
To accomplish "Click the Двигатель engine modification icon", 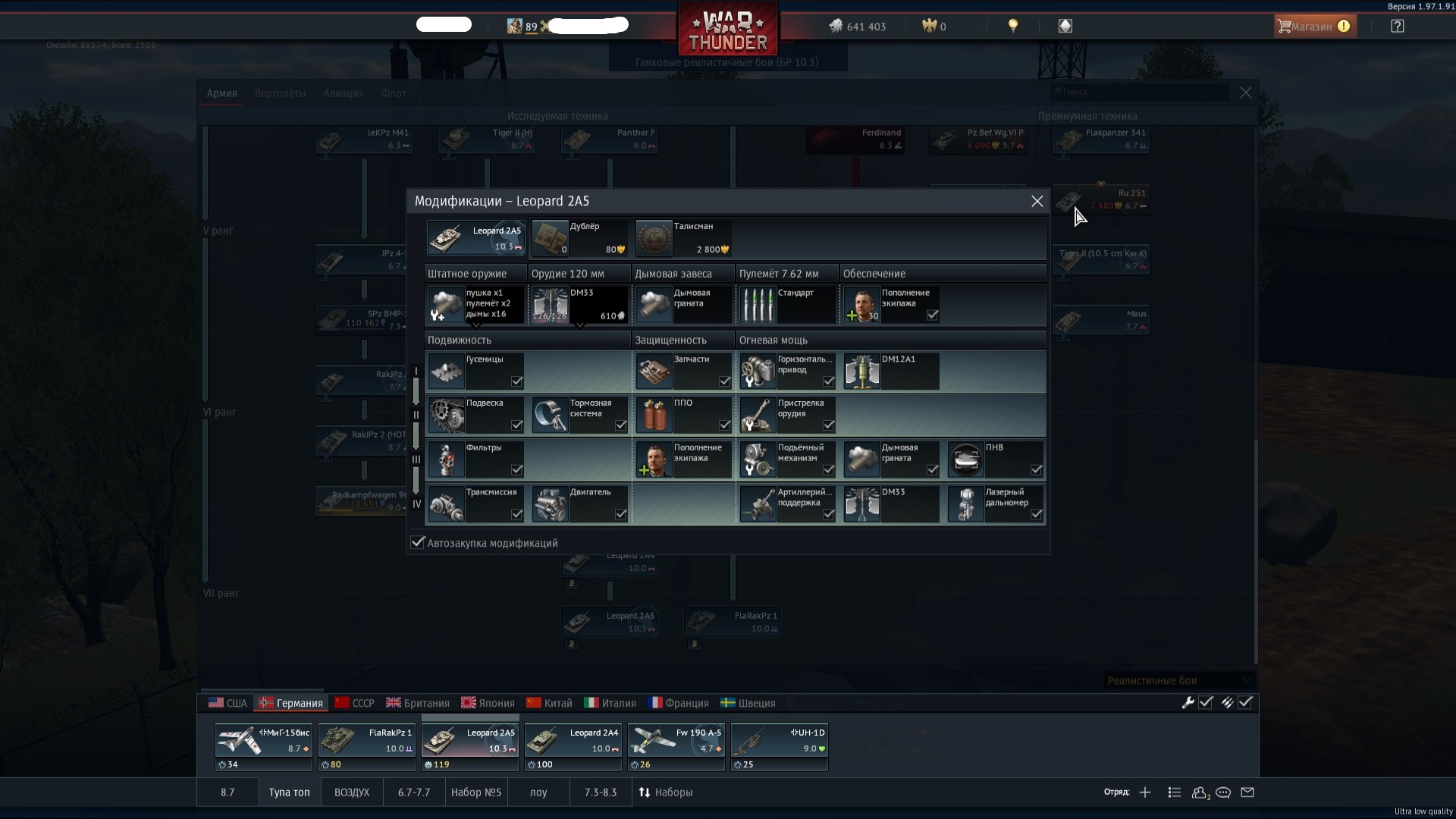I will click(551, 504).
